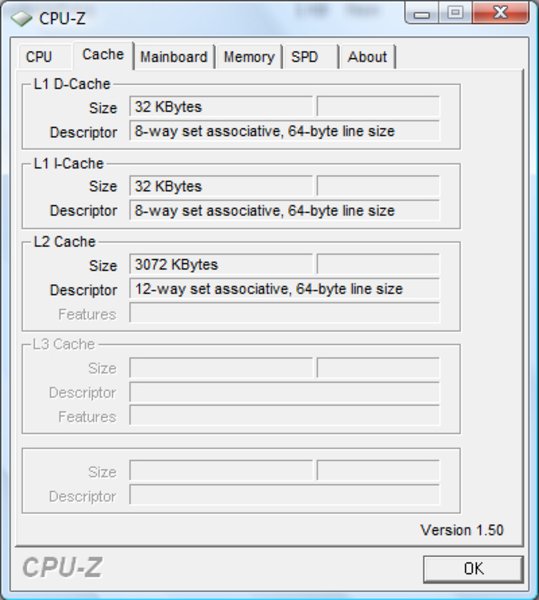
Task: Select the Cache tab
Action: (x=103, y=55)
